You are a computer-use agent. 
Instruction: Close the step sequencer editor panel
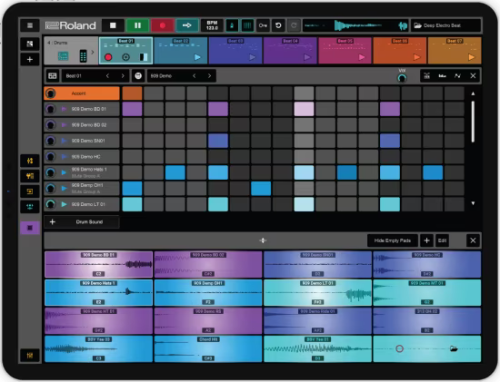pos(473,76)
